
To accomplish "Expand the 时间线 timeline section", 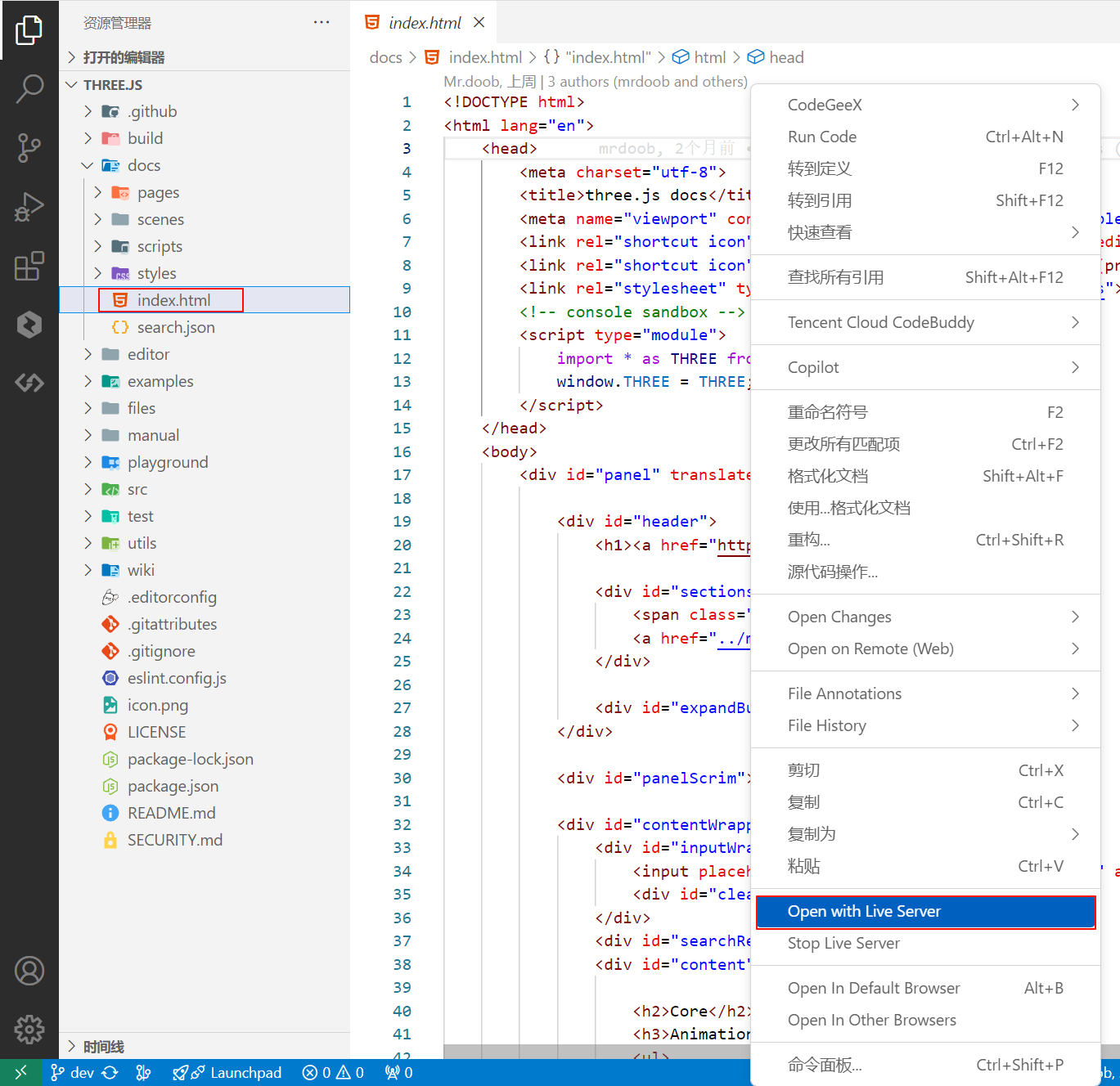I will (x=205, y=1047).
